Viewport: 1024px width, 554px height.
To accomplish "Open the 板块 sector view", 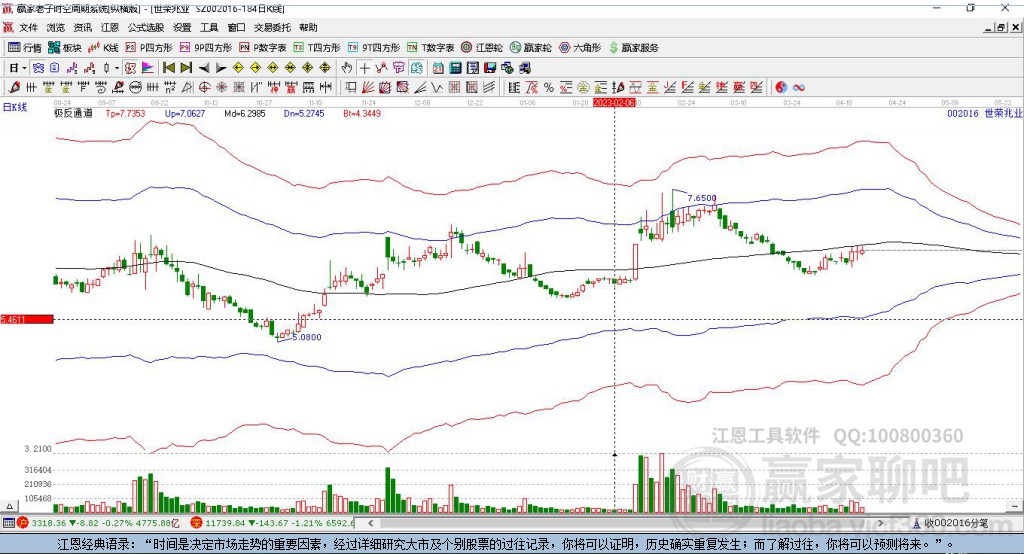I will [64, 48].
